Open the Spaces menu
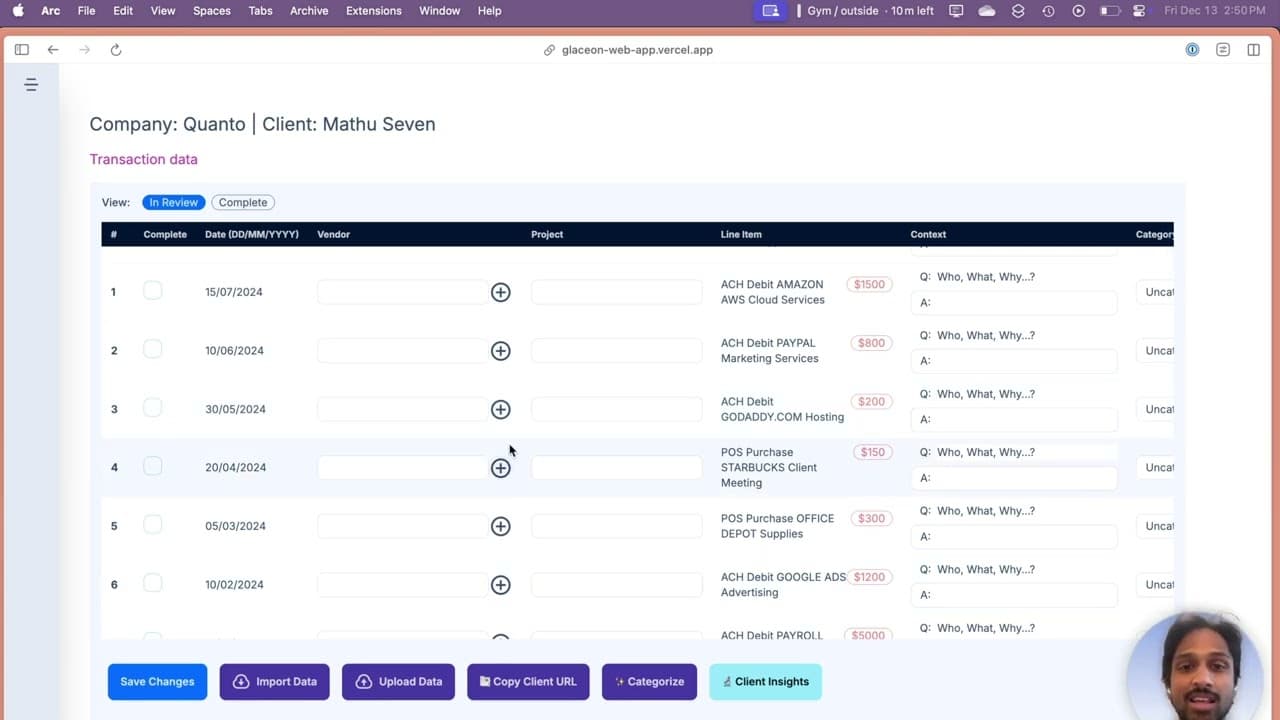Viewport: 1280px width, 720px height. pos(212,11)
